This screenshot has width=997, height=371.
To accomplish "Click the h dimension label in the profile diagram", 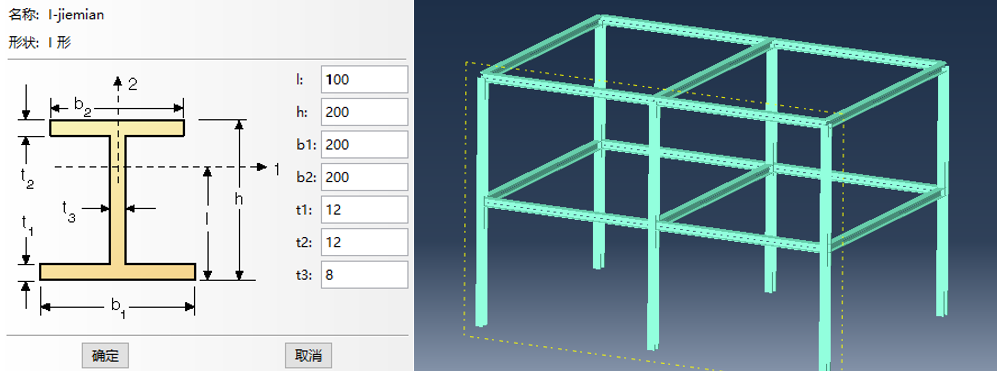I will point(239,199).
